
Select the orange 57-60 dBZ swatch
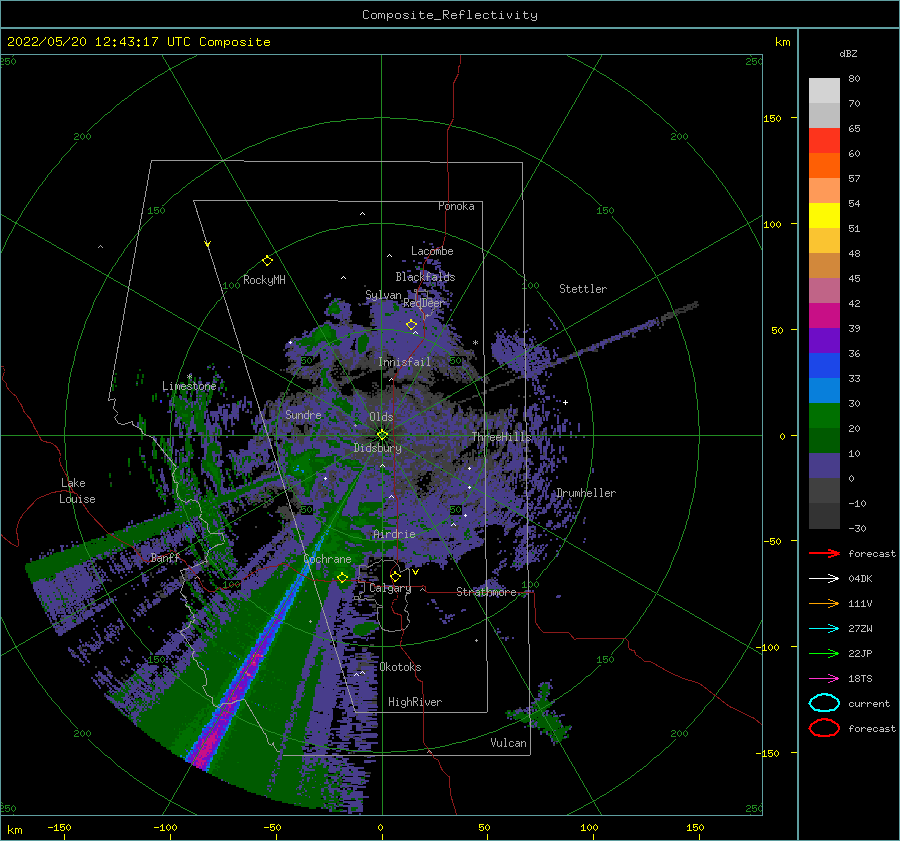coord(824,166)
